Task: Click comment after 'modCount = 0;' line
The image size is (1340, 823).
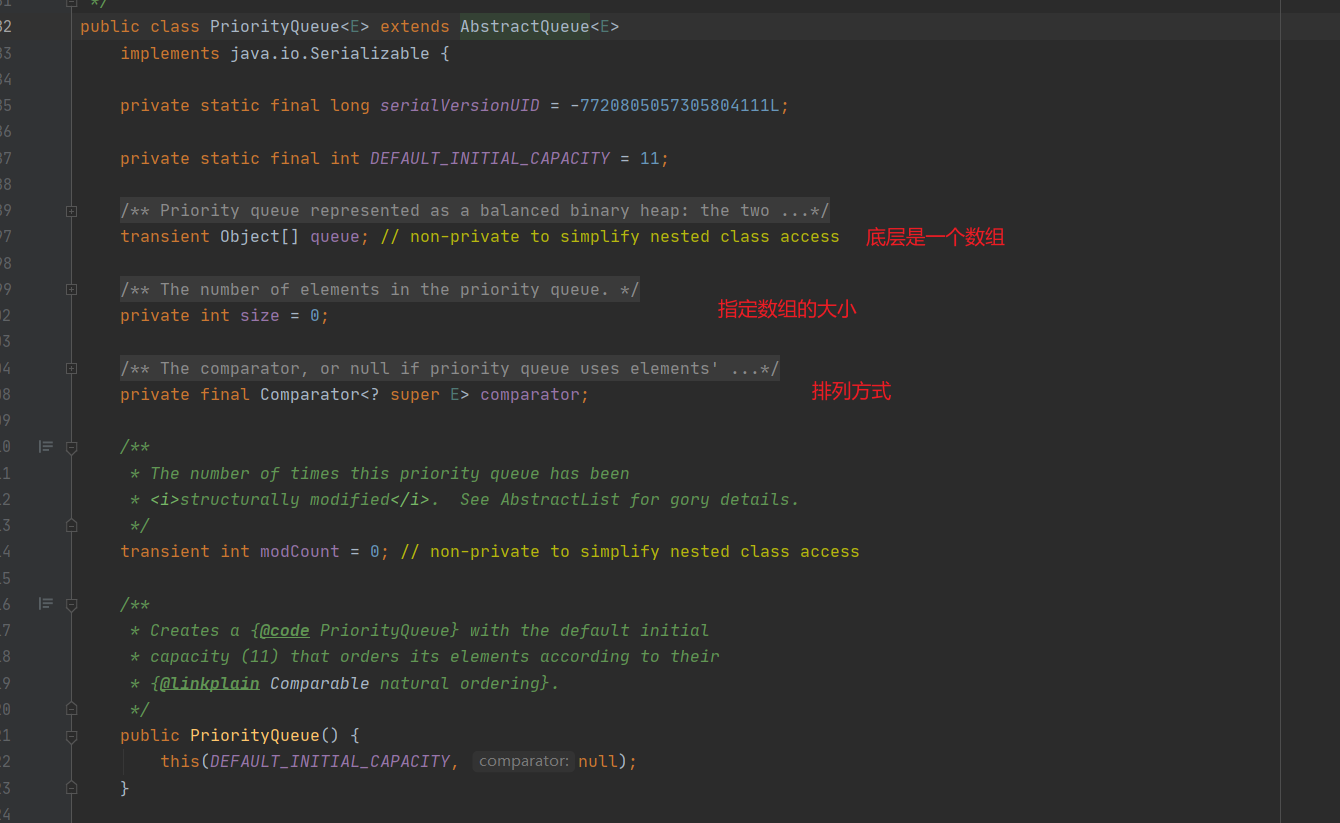Action: pyautogui.click(x=630, y=551)
